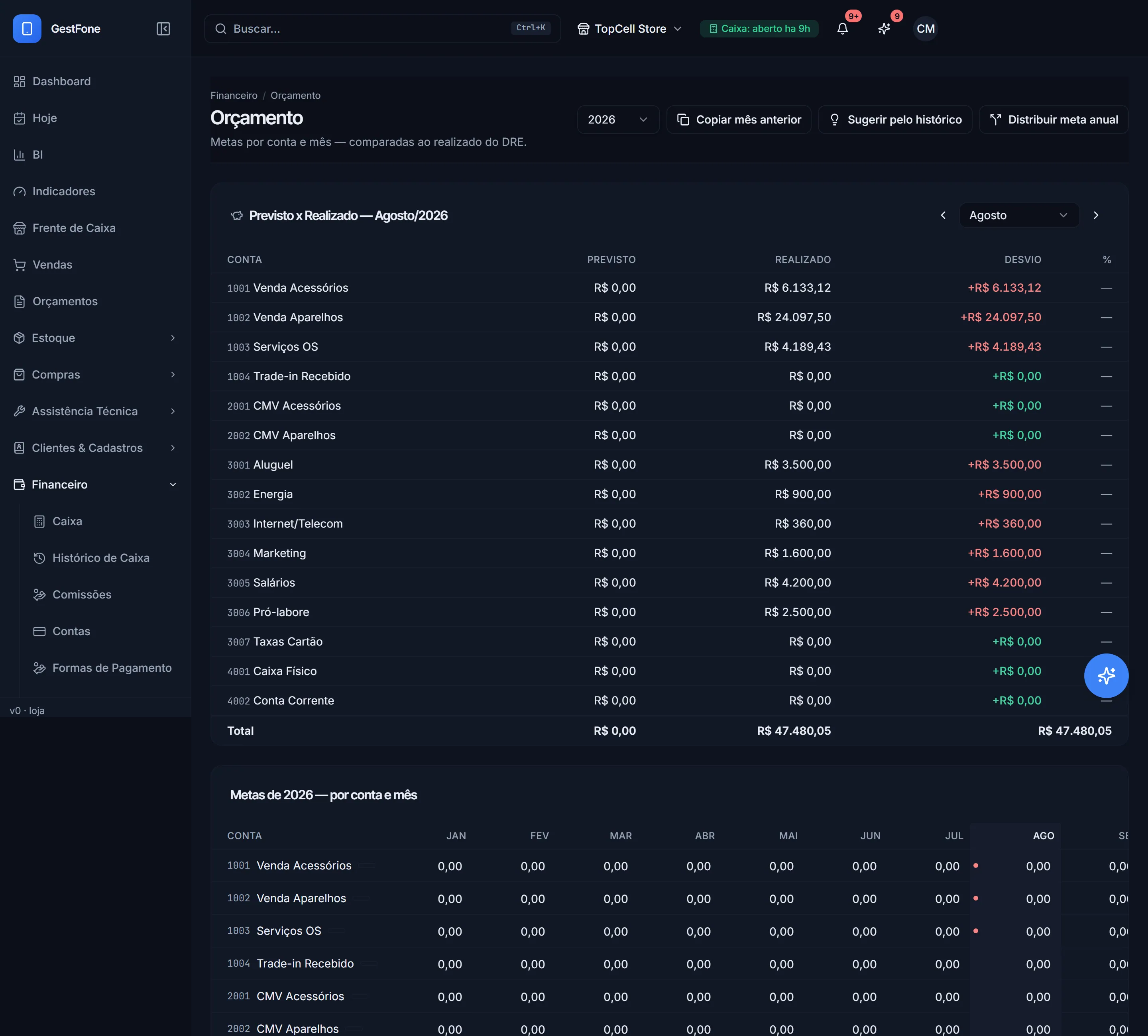Click the Buscar search field

pos(382,28)
